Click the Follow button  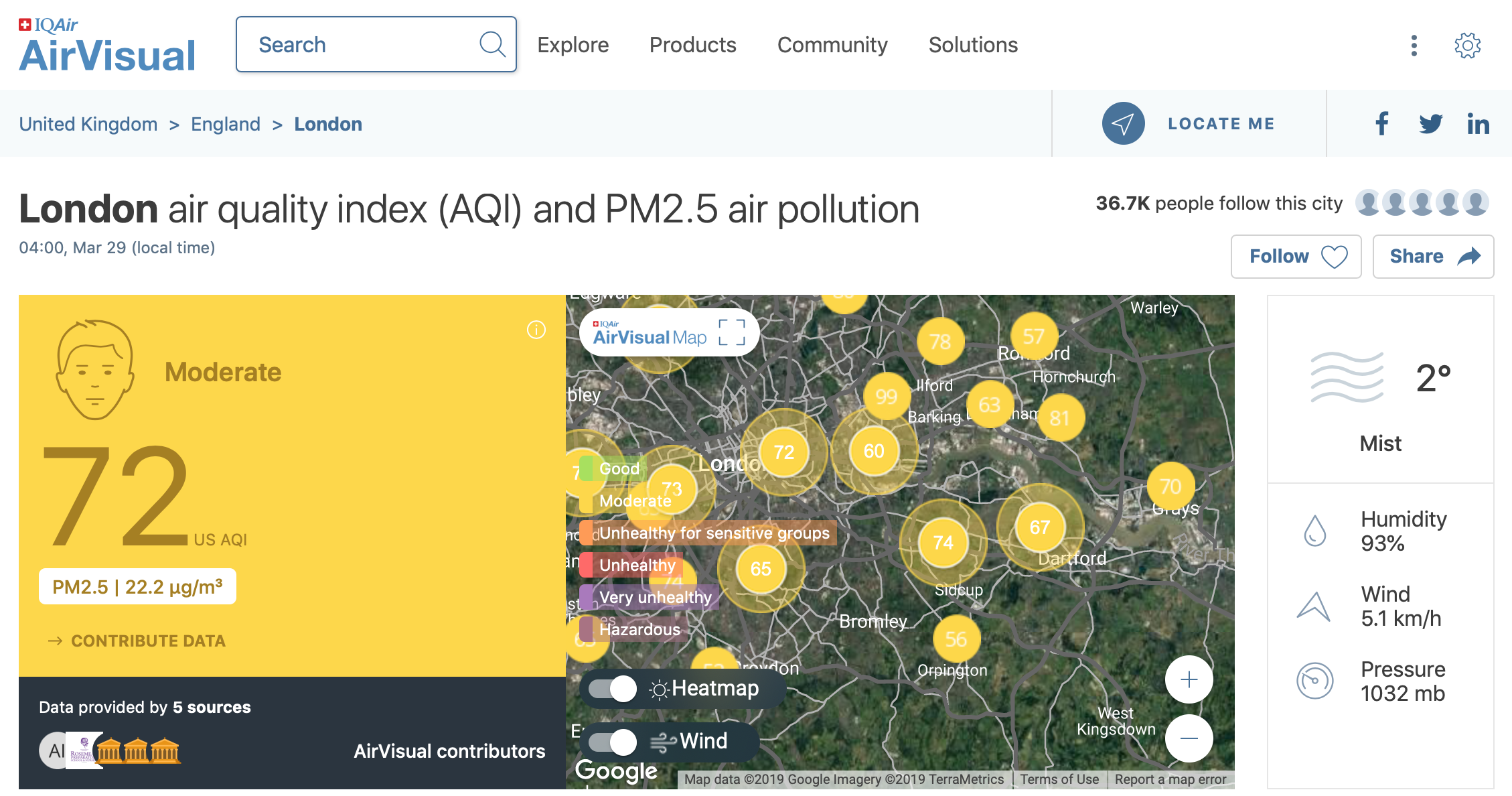1296,256
